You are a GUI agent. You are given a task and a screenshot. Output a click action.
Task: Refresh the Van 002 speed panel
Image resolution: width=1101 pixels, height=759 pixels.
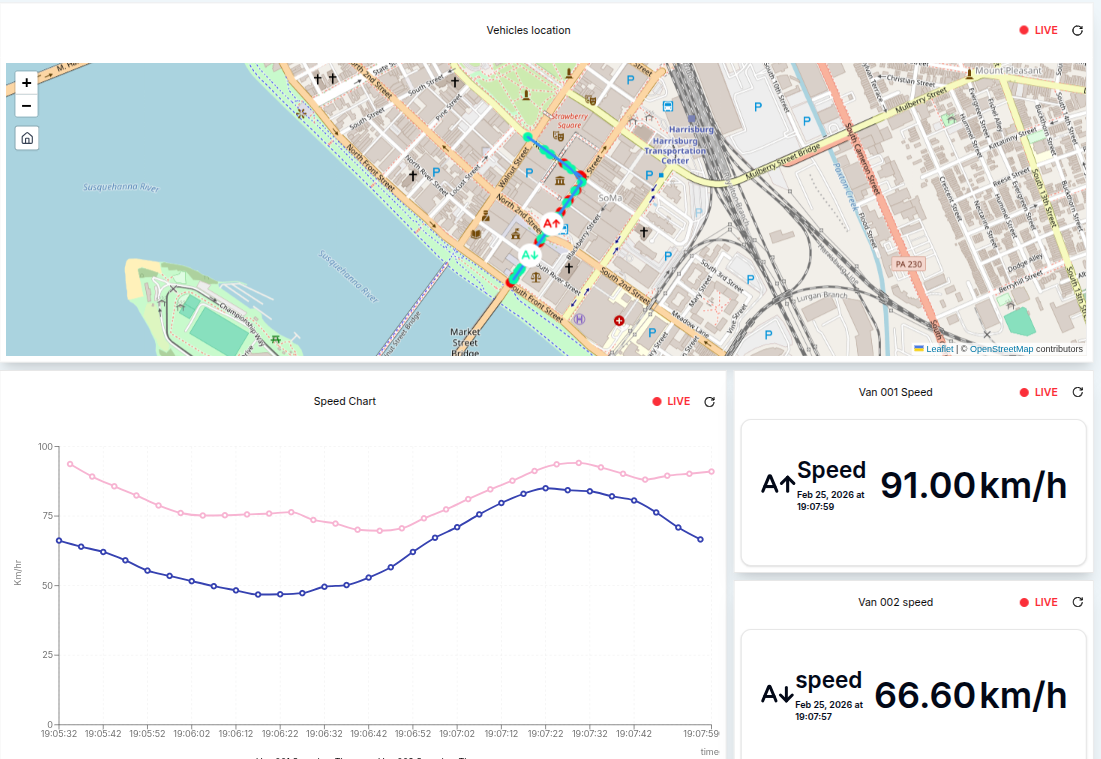tap(1076, 602)
